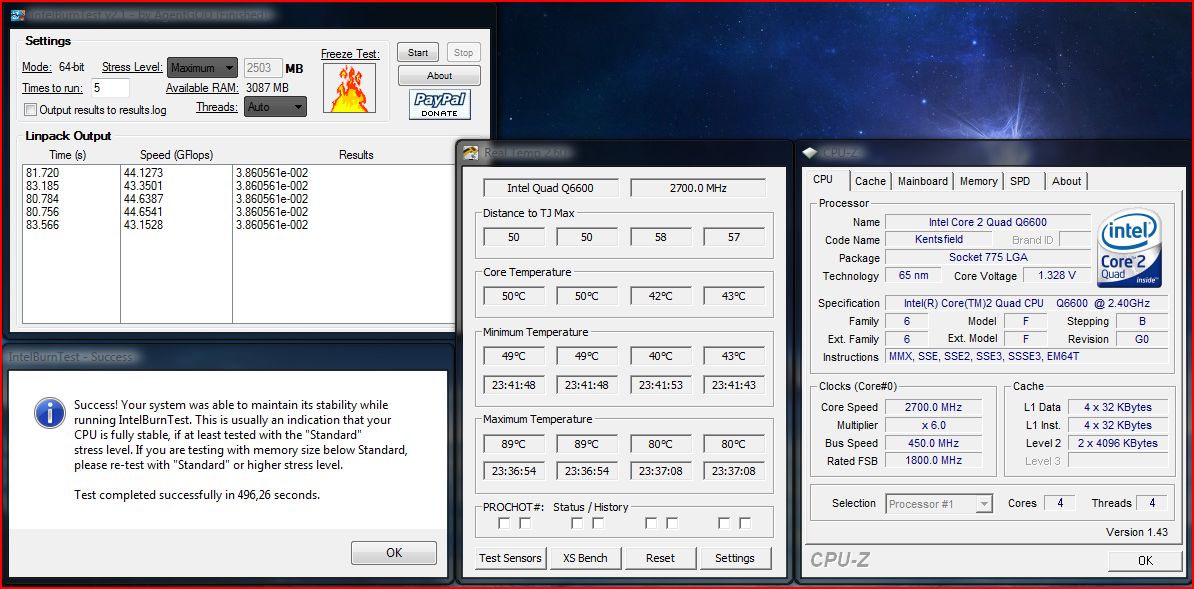Open Settings in Real Temp
The height and width of the screenshot is (589, 1194).
[x=735, y=558]
